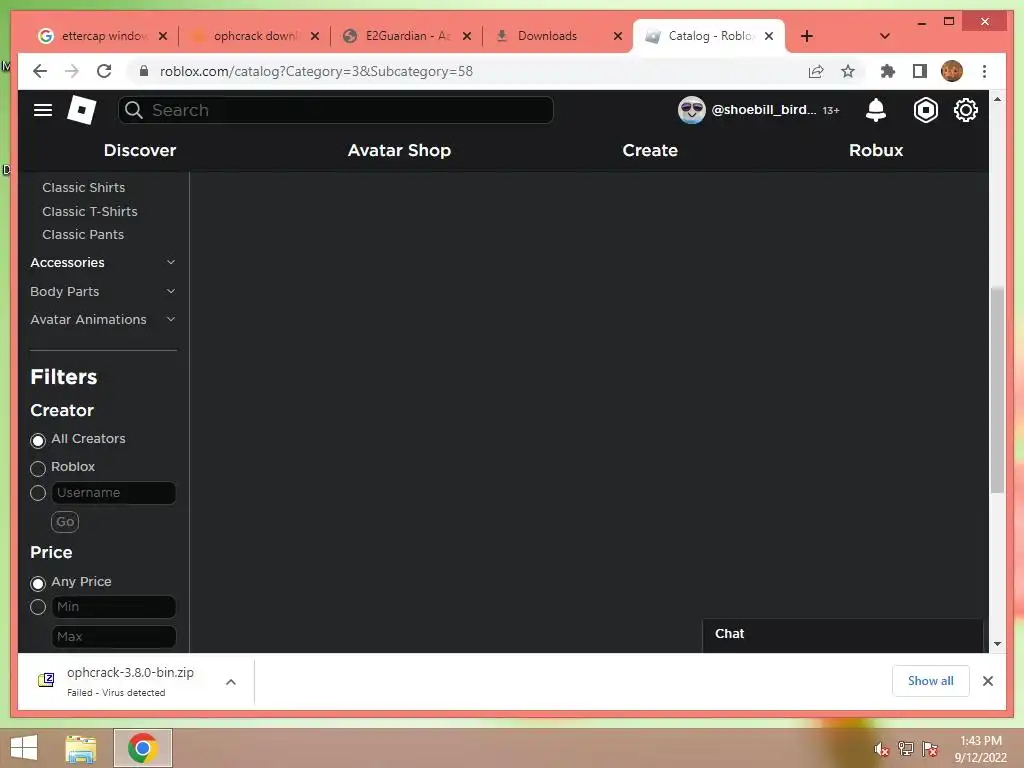Image resolution: width=1024 pixels, height=768 pixels.
Task: Open a new Chrome tab
Action: tap(807, 36)
